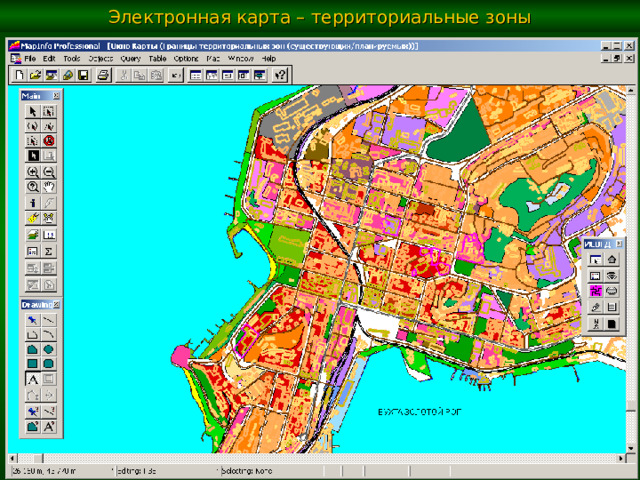Image resolution: width=640 pixels, height=480 pixels.
Task: Select the Ruler distance tool
Action: coord(49,235)
